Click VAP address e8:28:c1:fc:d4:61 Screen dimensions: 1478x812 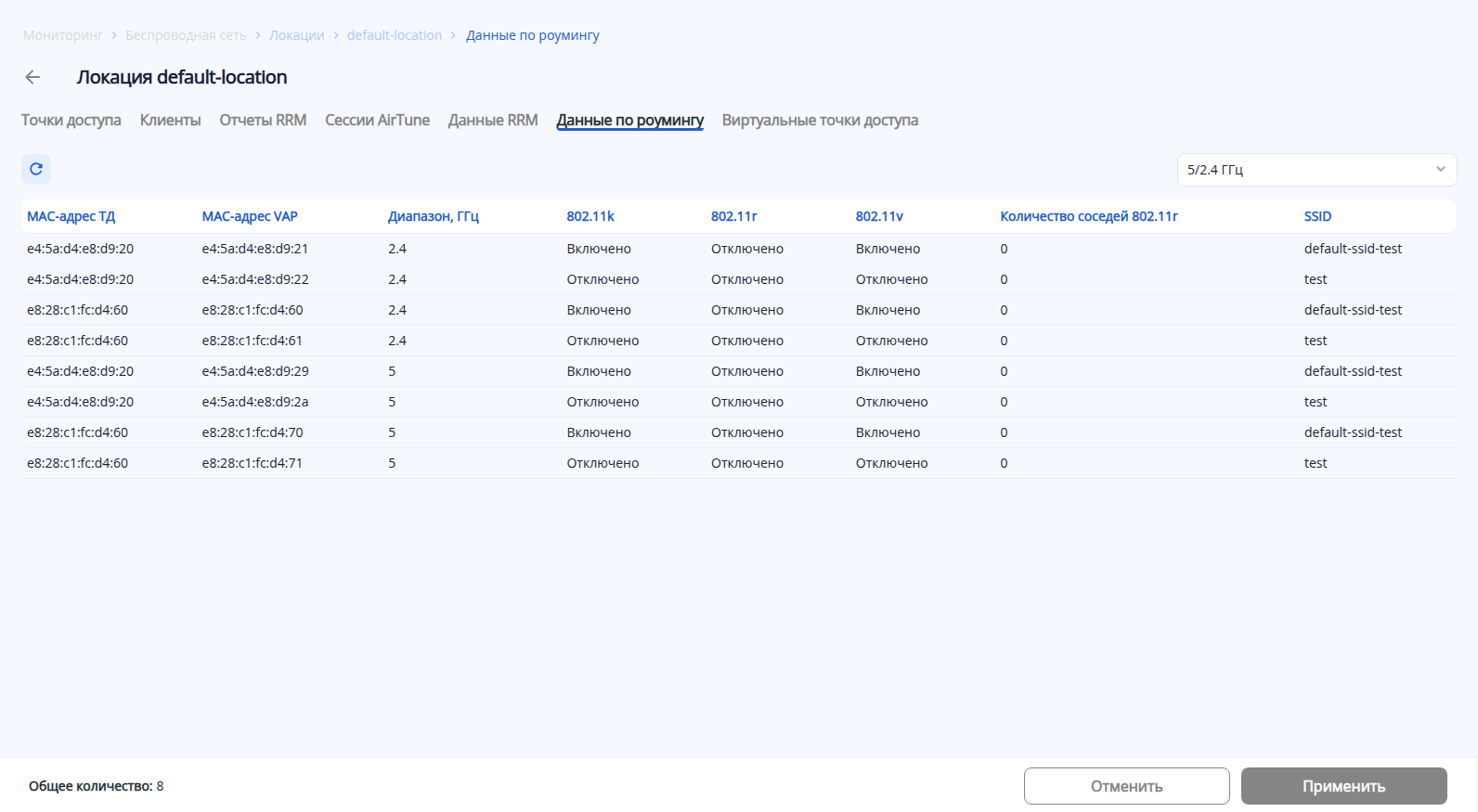(x=253, y=341)
